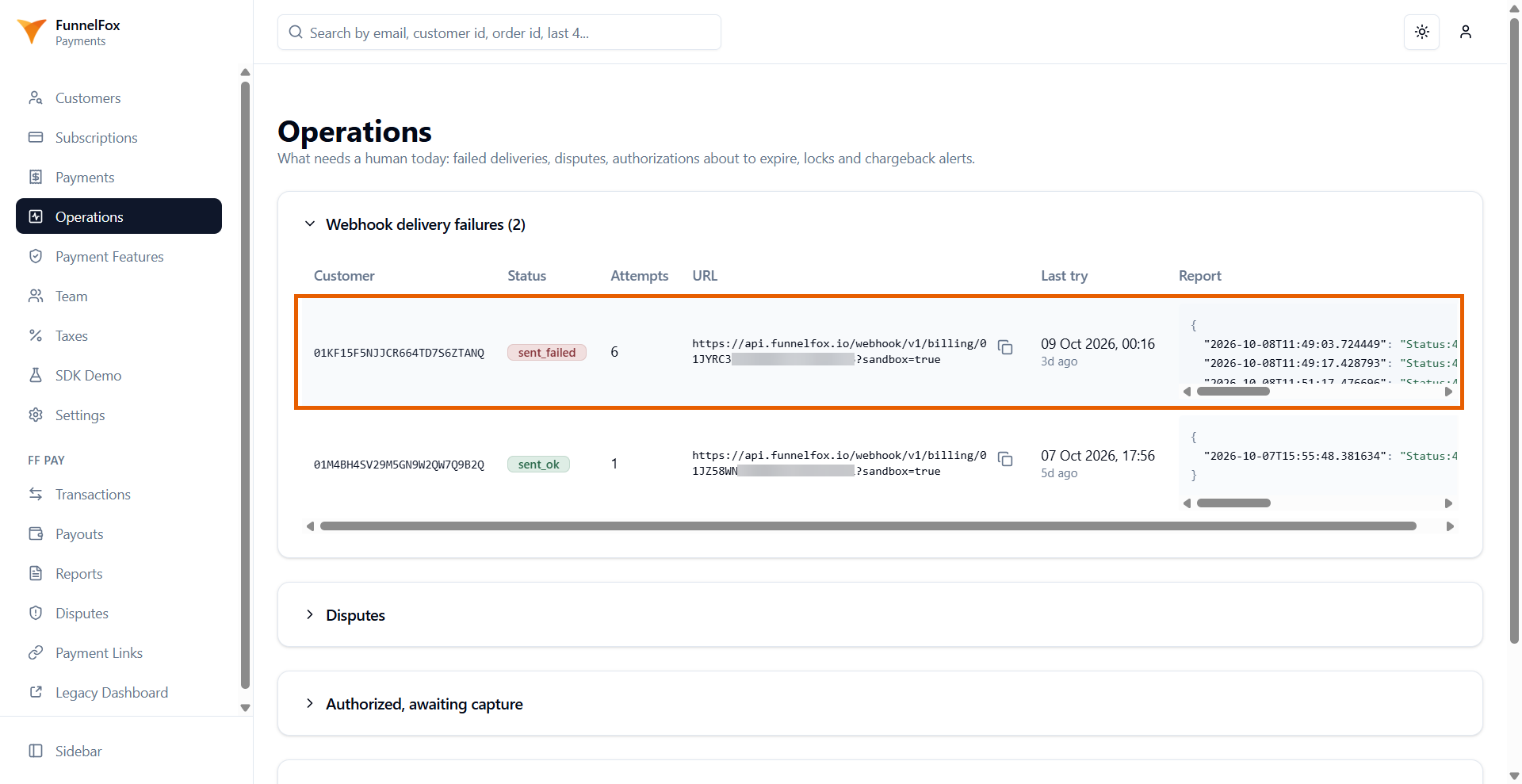
Task: Click the sent_ok status badge
Action: point(539,465)
